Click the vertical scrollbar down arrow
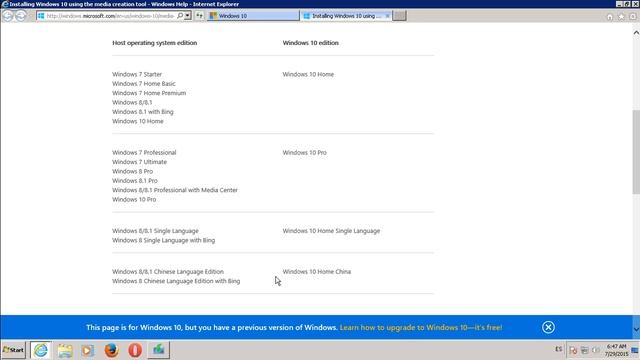The height and width of the screenshot is (360, 640). [x=636, y=329]
